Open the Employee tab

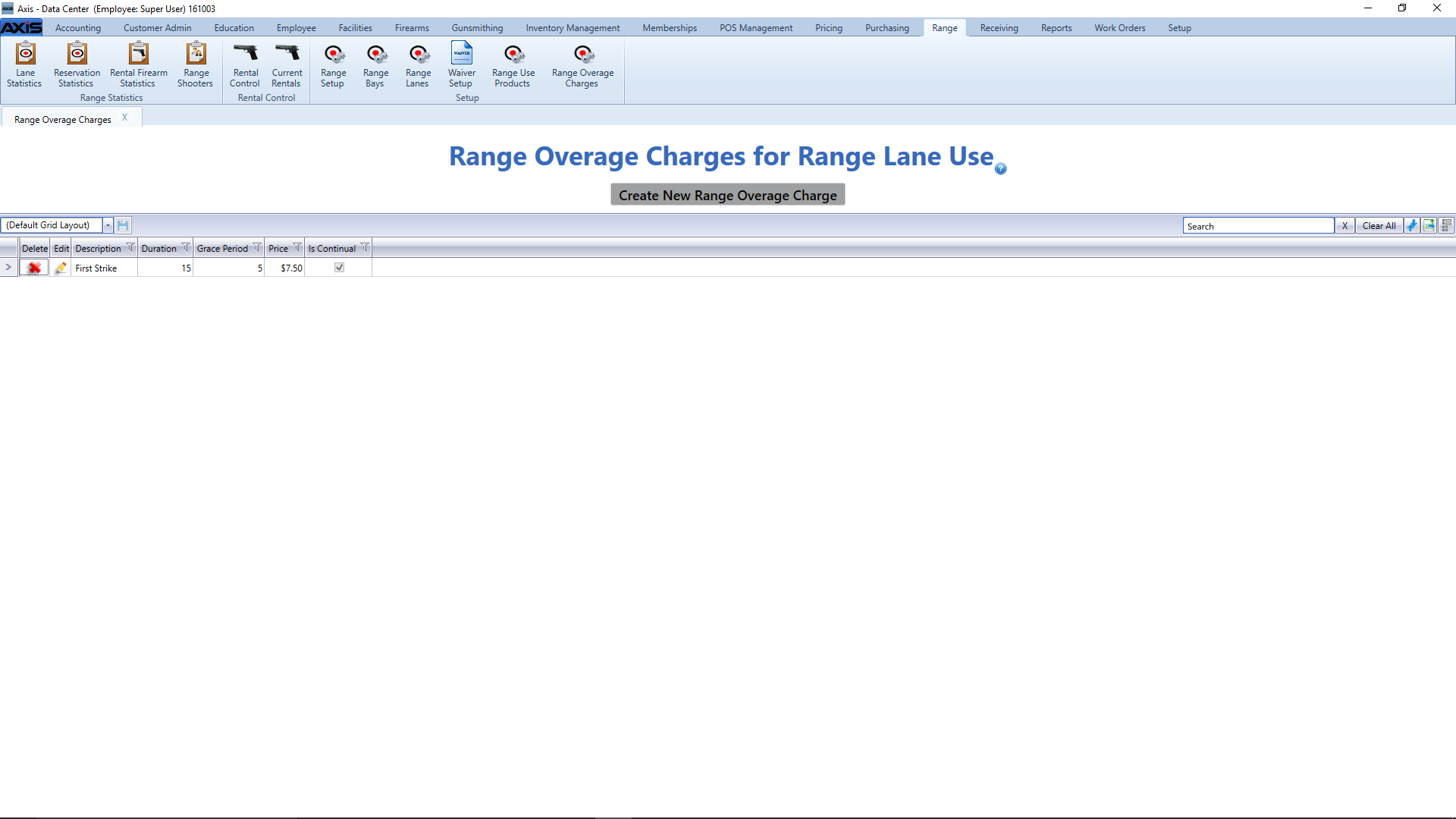point(297,28)
